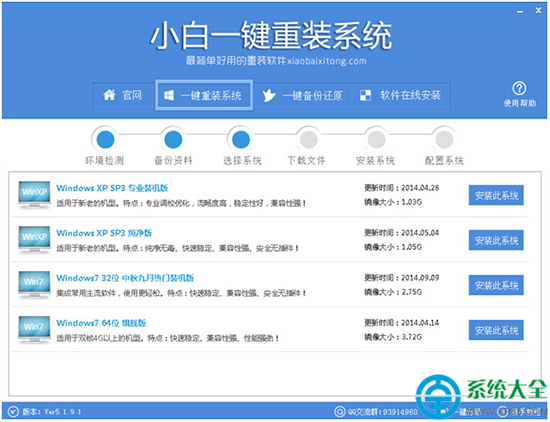This screenshot has height=422, width=550.
Task: Click the 环境检测 step circle
Action: [x=105, y=140]
